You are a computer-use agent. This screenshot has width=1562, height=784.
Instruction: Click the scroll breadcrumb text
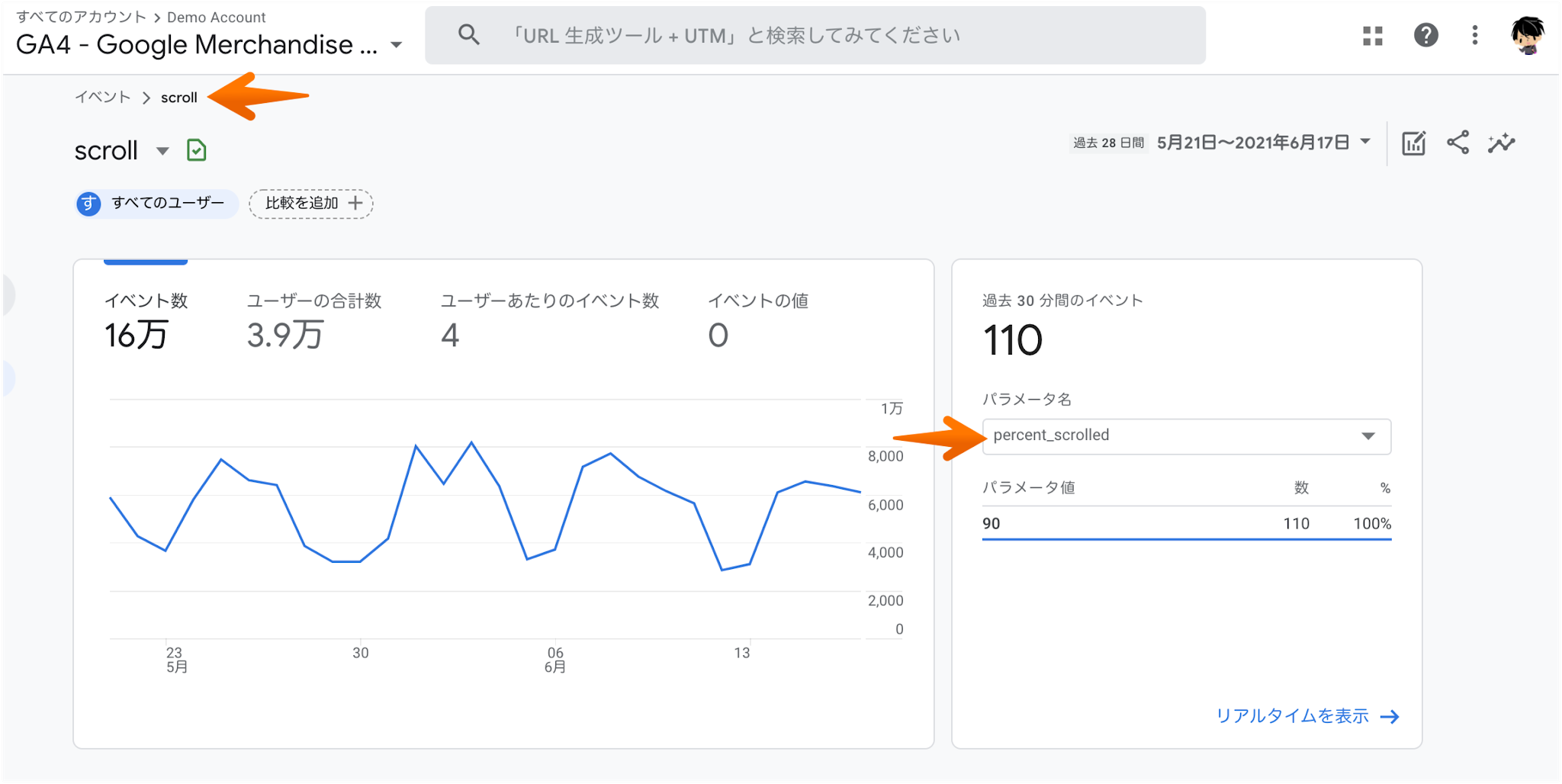tap(178, 98)
